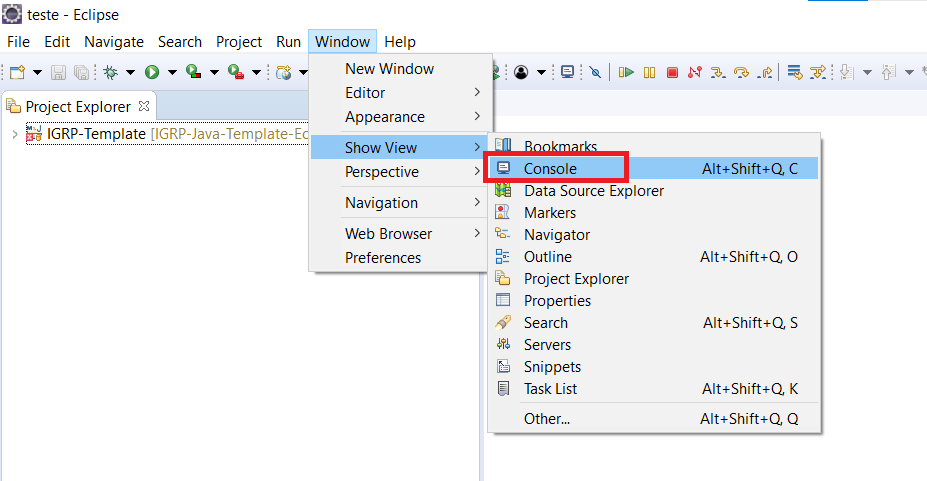Image resolution: width=927 pixels, height=481 pixels.
Task: Click the Debug bug icon
Action: click(110, 72)
